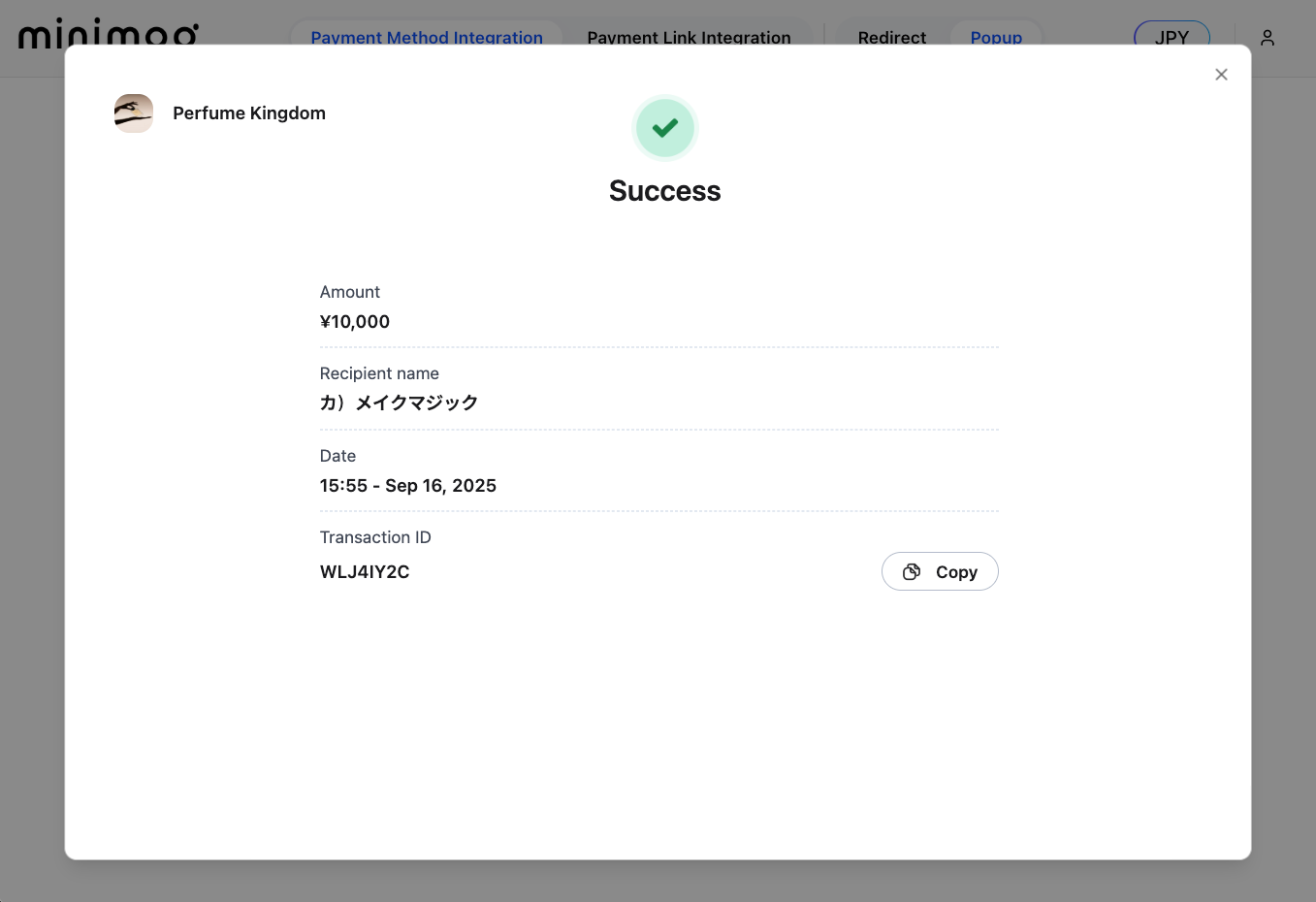
Task: Click the ¥10,000 amount value
Action: point(355,322)
